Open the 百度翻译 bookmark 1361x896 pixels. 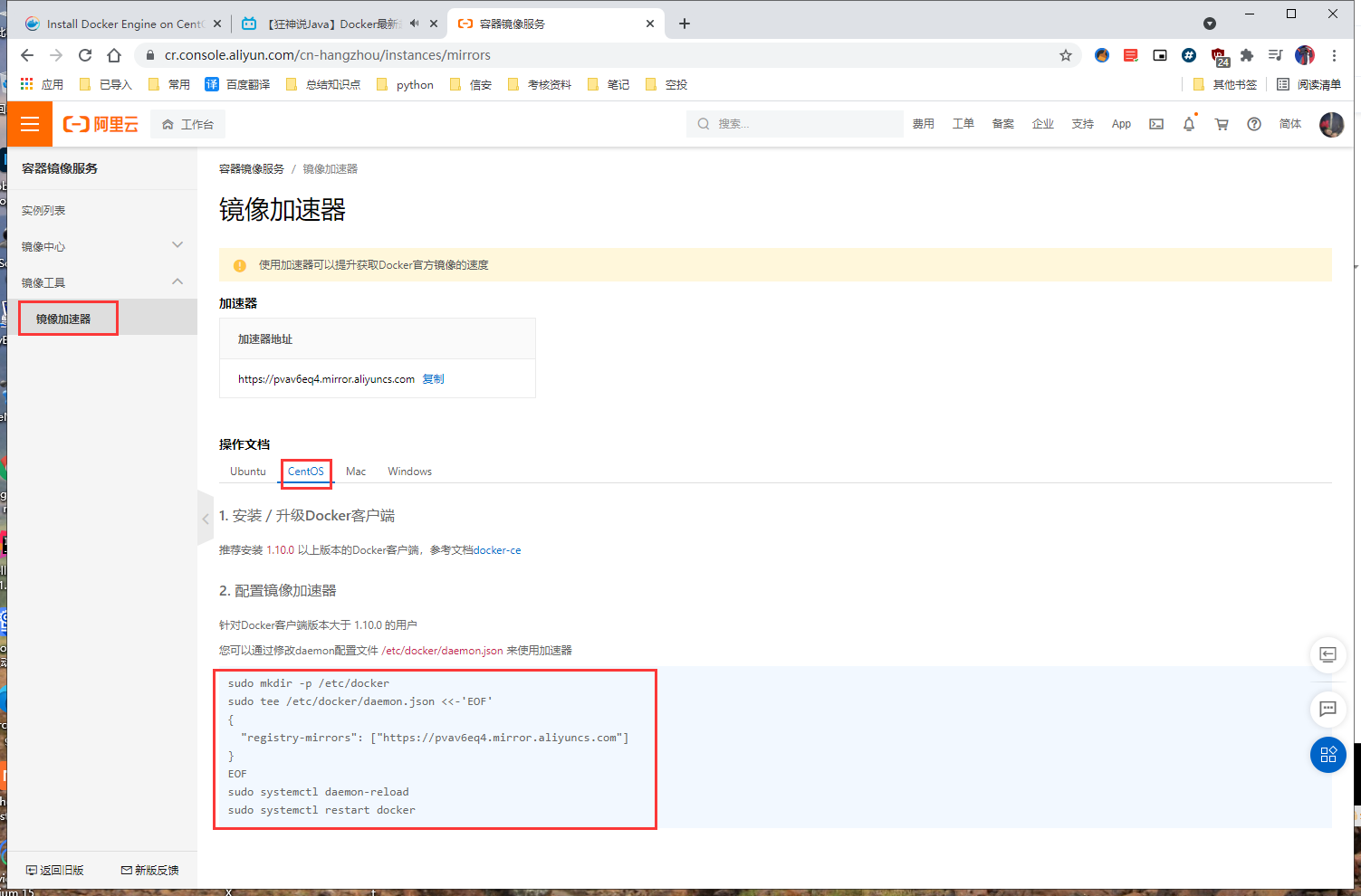pyautogui.click(x=237, y=84)
